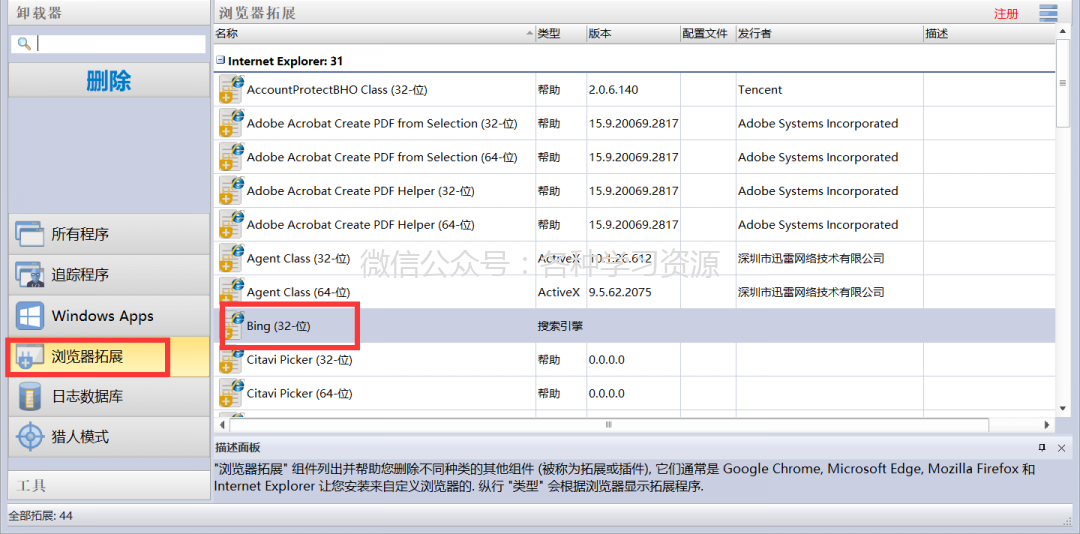This screenshot has height=534, width=1080.
Task: Click the horizontal scrollbar right arrow
Action: (1046, 424)
